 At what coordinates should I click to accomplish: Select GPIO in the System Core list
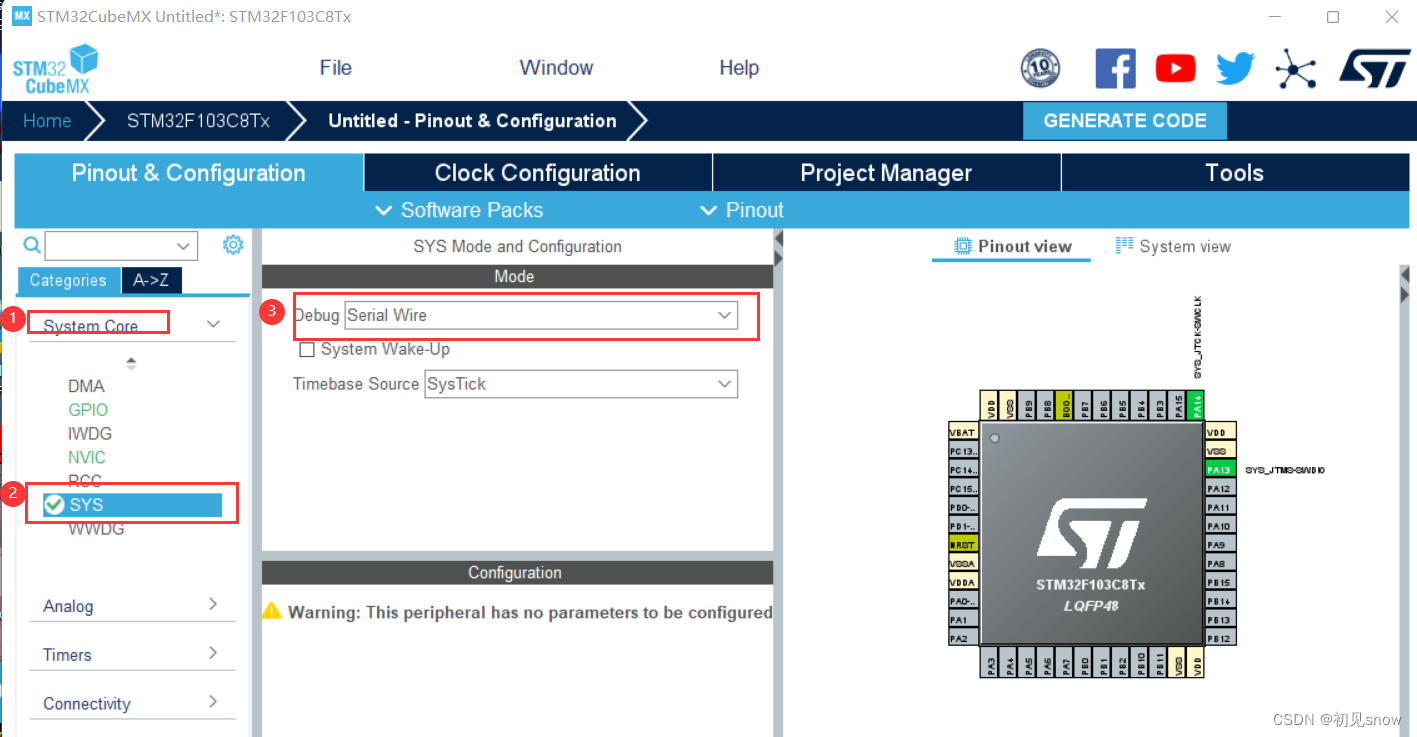point(88,410)
